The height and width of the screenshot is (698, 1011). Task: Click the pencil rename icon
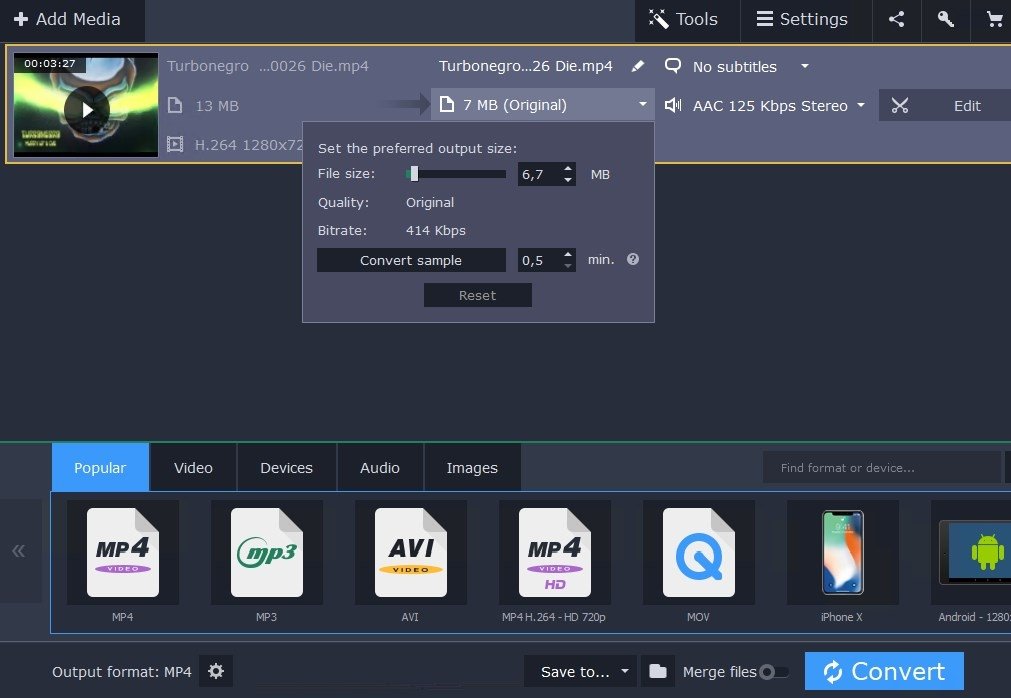tap(637, 66)
